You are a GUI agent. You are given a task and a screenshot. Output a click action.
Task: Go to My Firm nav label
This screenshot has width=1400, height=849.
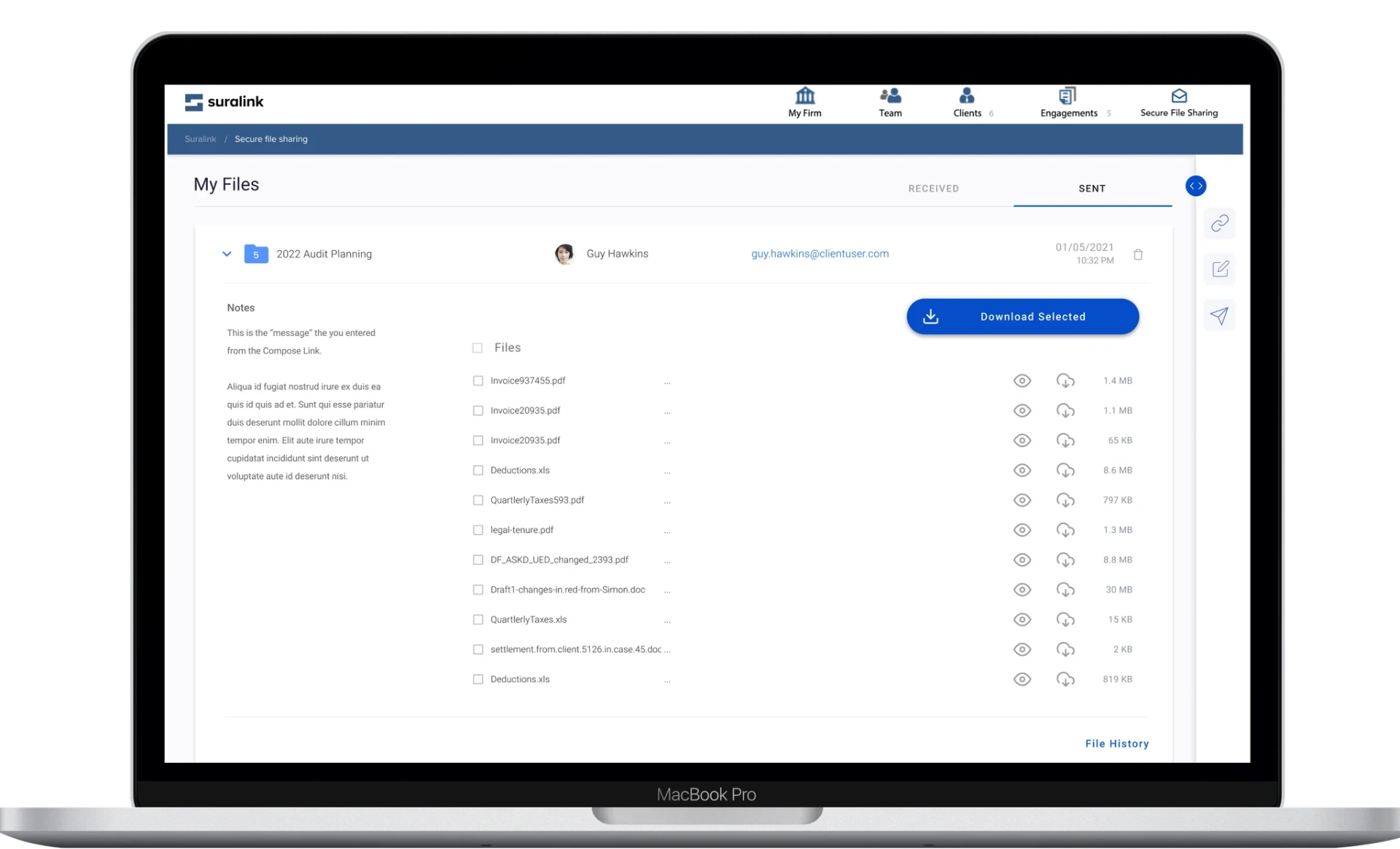(805, 113)
